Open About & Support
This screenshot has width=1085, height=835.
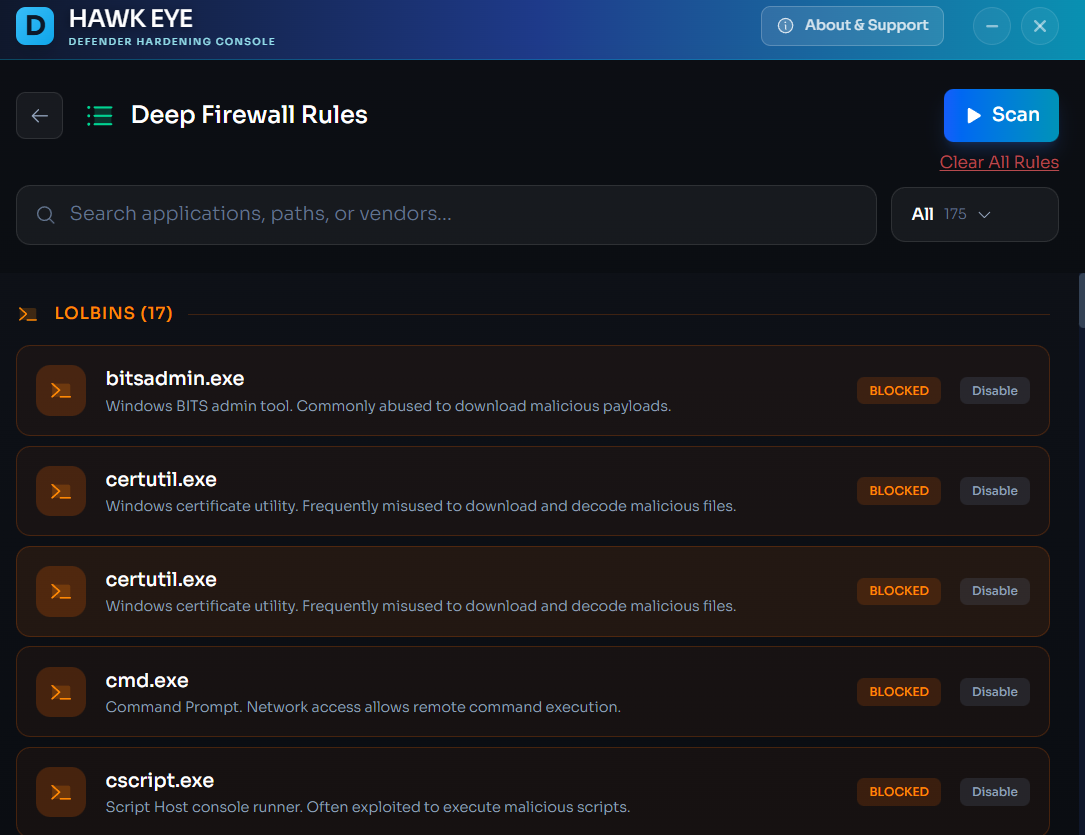853,26
